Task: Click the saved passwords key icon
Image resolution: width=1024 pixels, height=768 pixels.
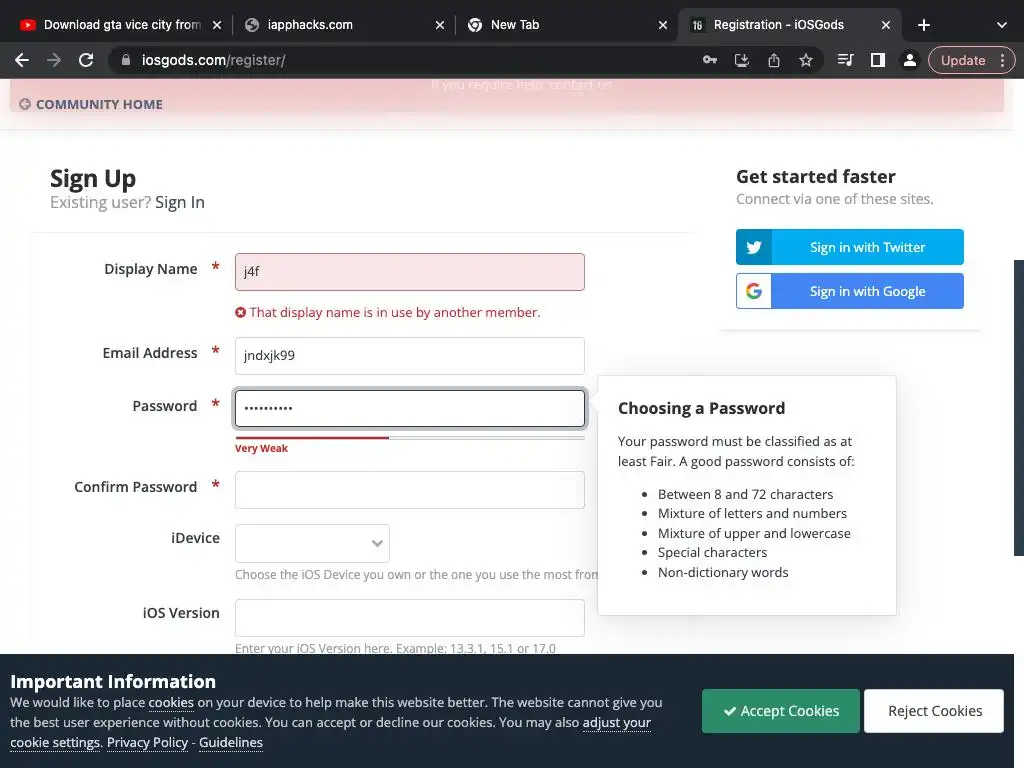Action: [x=709, y=60]
